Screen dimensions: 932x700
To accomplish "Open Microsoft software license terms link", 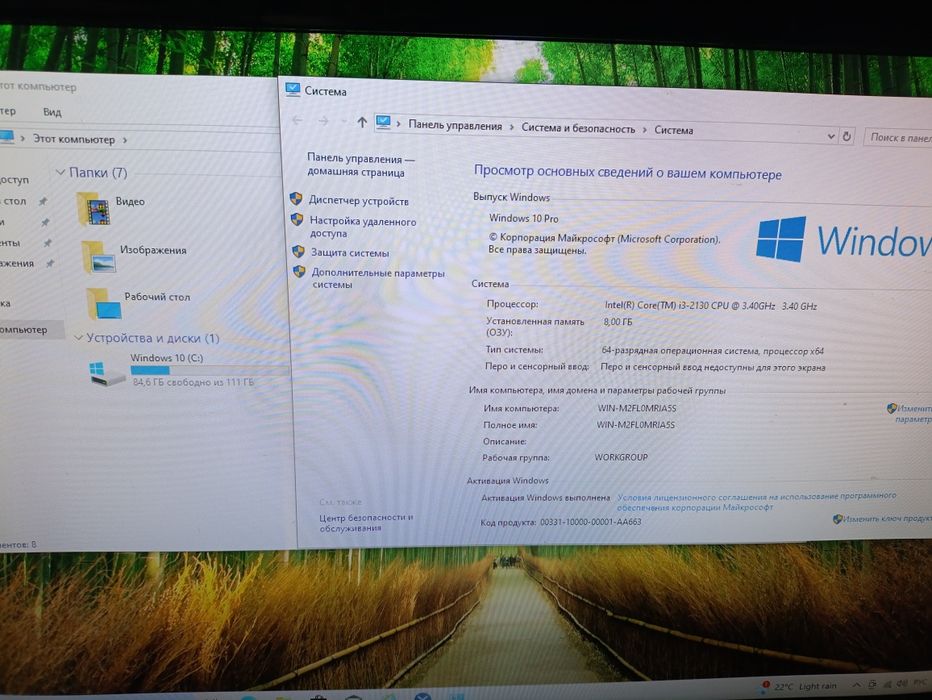I will (756, 502).
